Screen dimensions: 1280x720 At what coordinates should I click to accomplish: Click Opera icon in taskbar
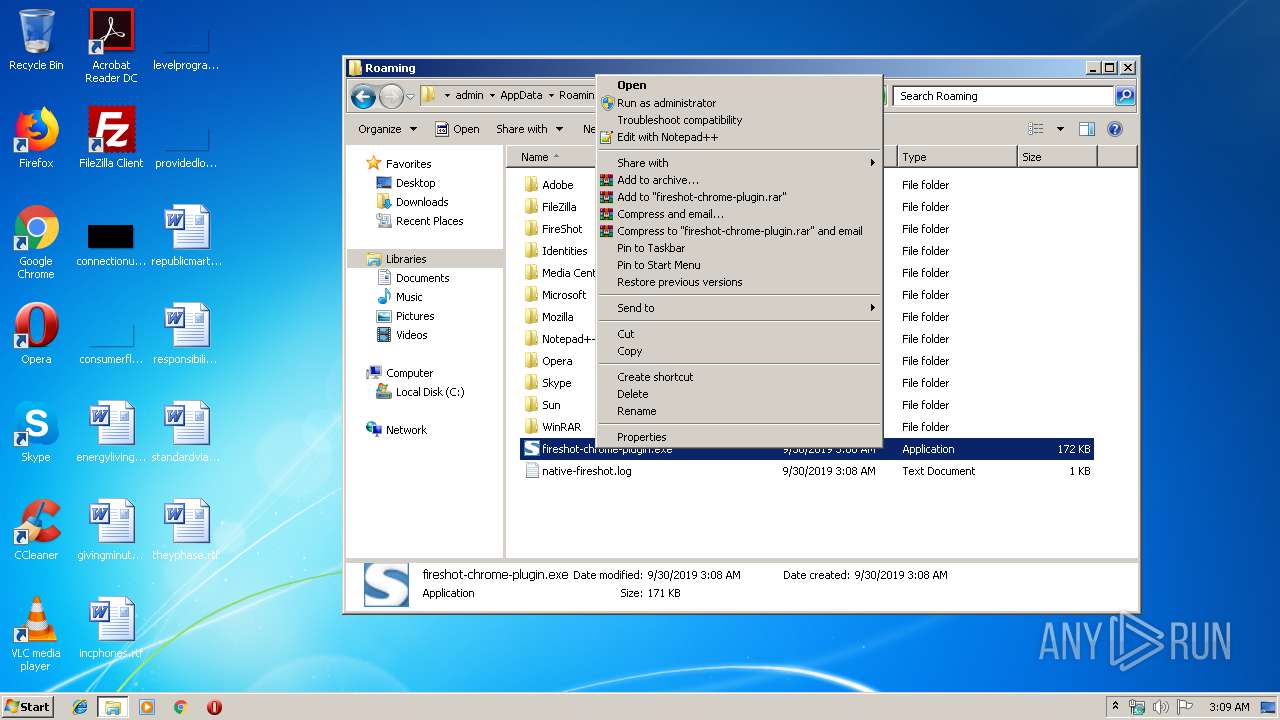point(214,707)
